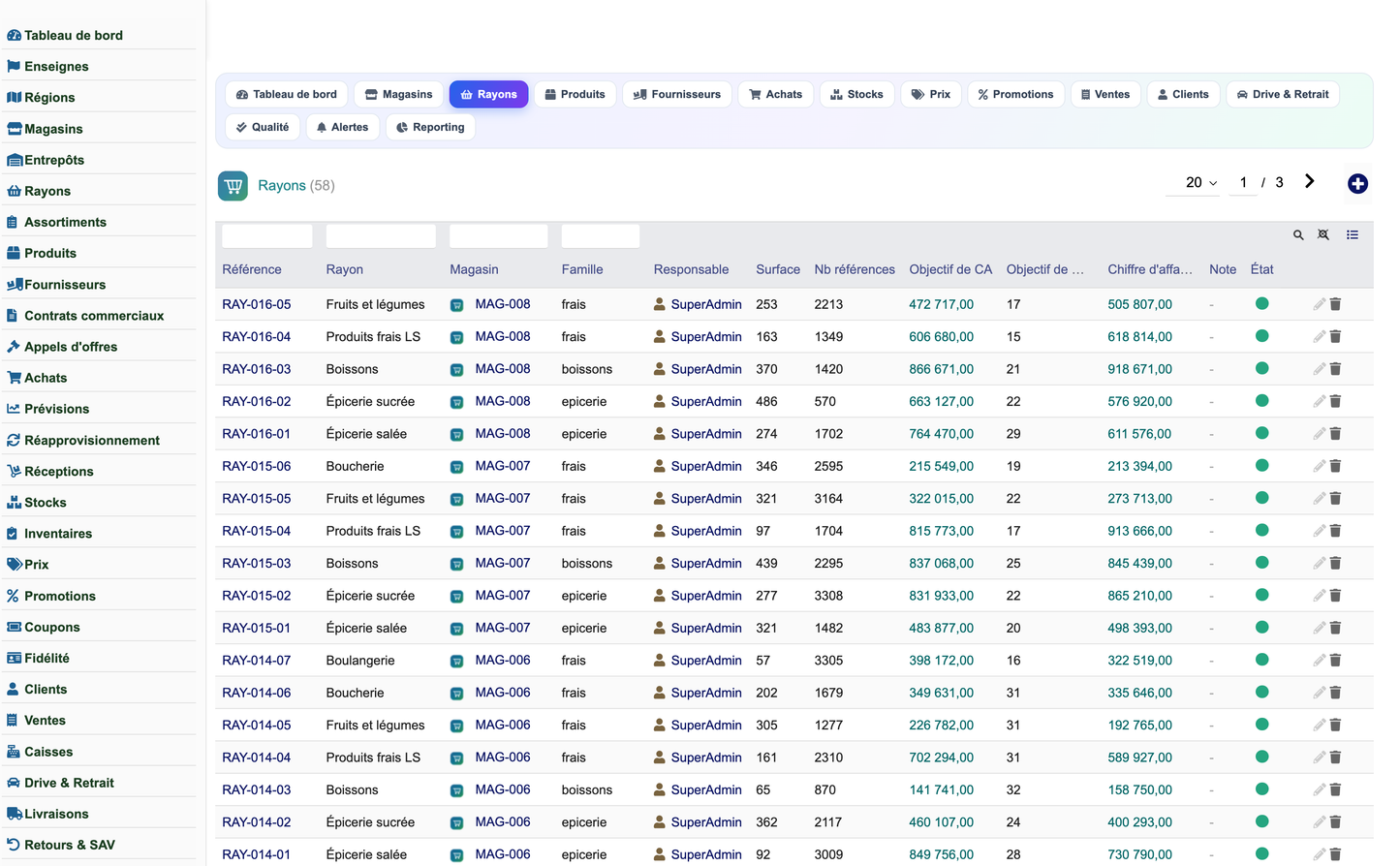Open Inventaires in the sidebar

pyautogui.click(x=58, y=534)
